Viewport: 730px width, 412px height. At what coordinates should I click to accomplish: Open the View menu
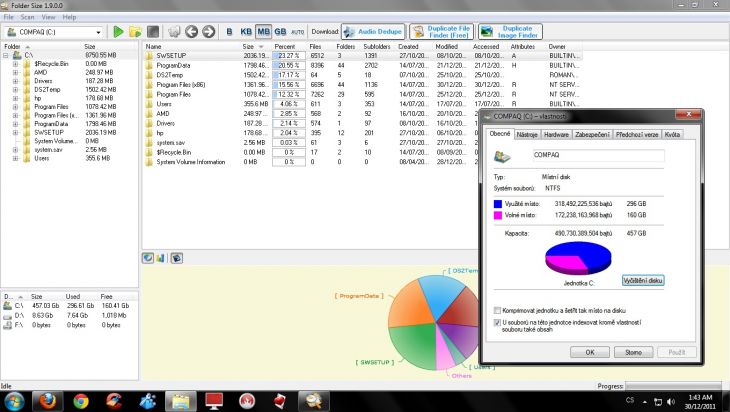(x=48, y=17)
